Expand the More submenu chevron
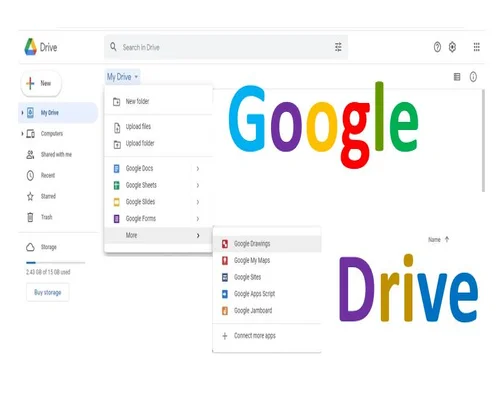The height and width of the screenshot is (400, 500). (x=198, y=236)
